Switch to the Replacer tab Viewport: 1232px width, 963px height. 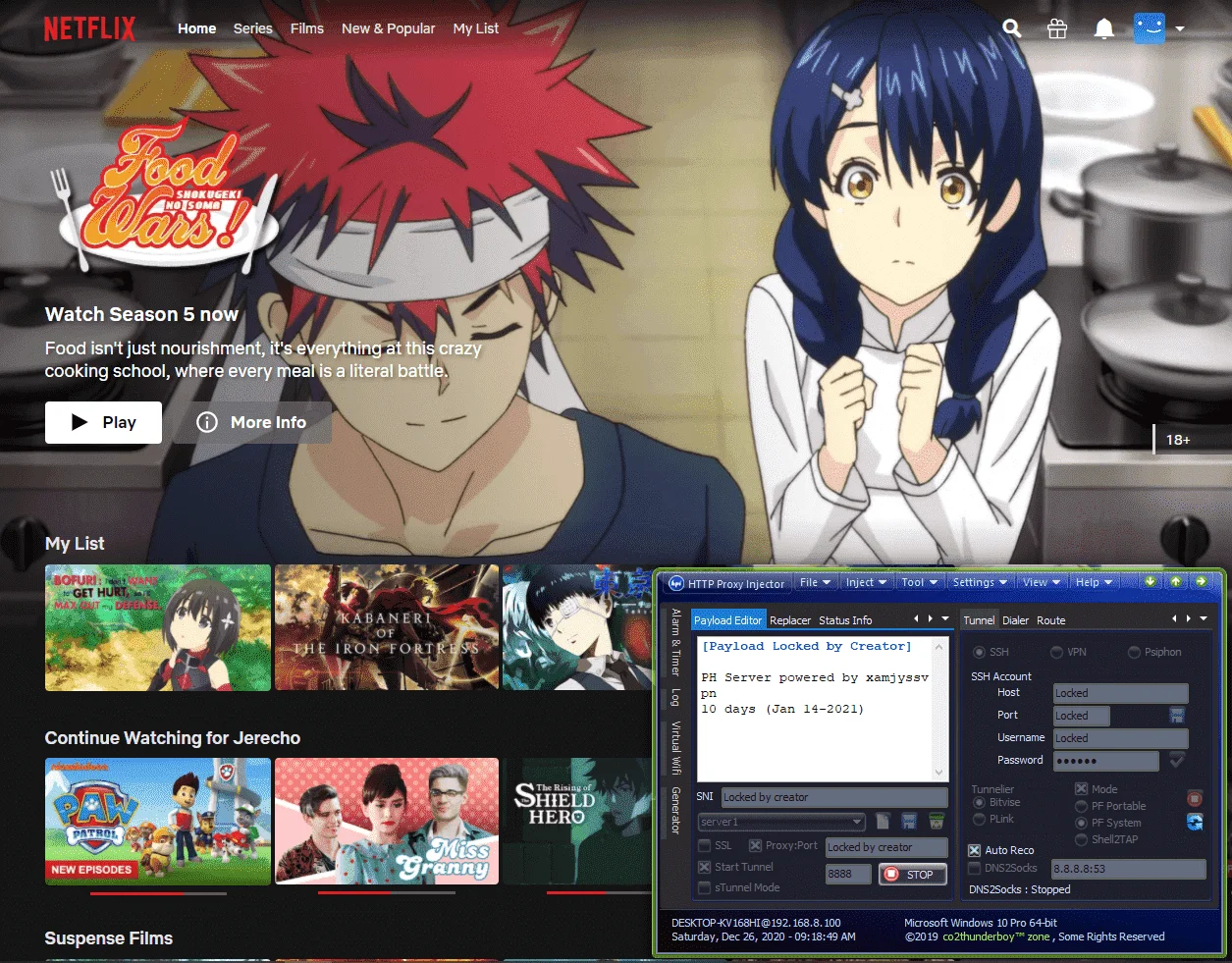coord(790,620)
